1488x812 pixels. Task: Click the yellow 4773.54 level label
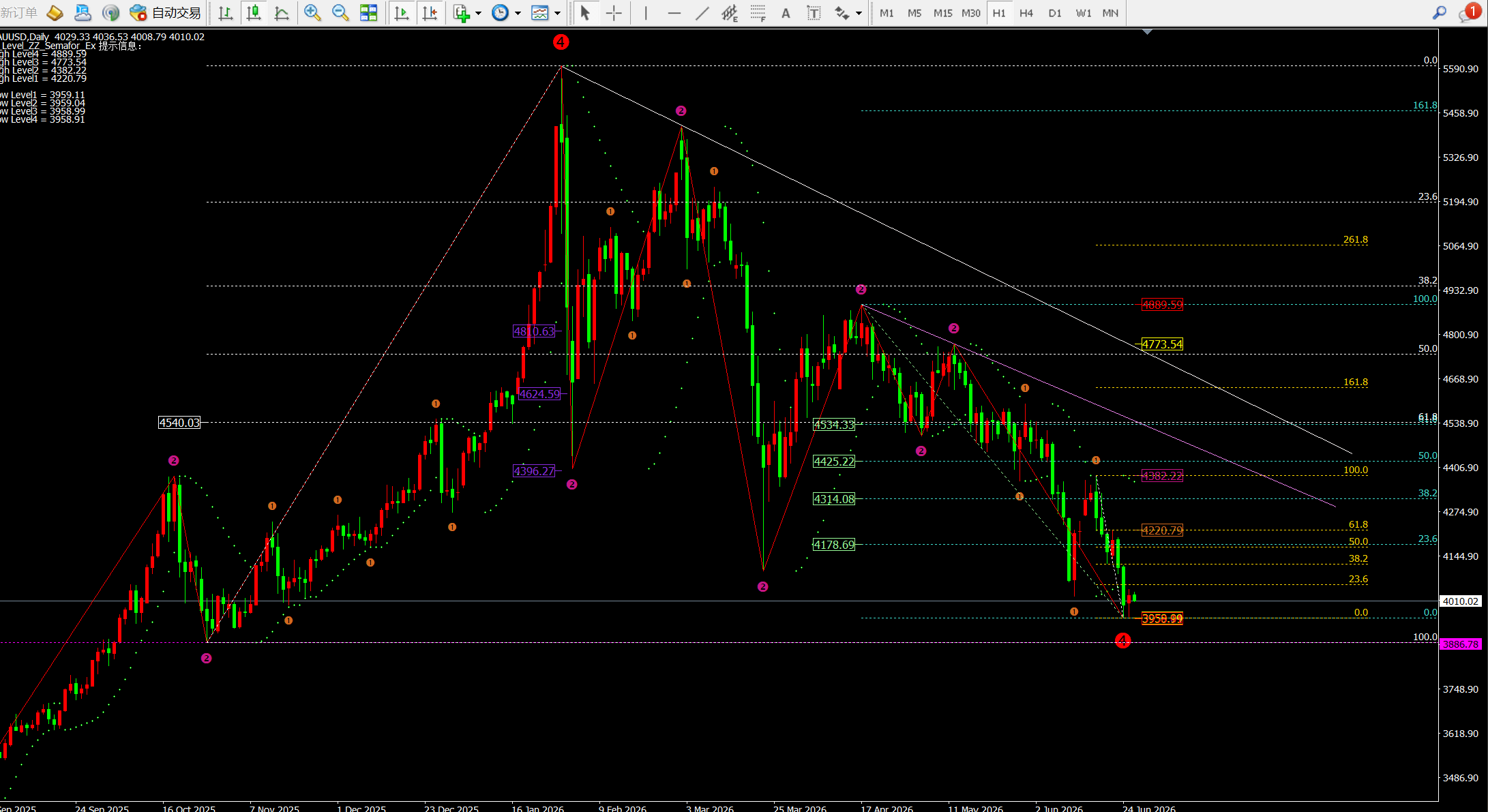(1163, 344)
